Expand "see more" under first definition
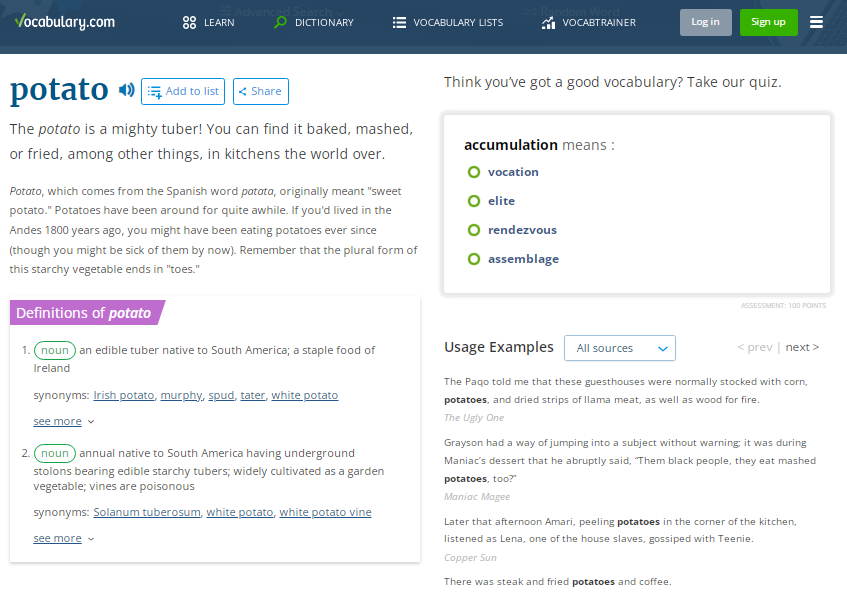 tap(63, 422)
